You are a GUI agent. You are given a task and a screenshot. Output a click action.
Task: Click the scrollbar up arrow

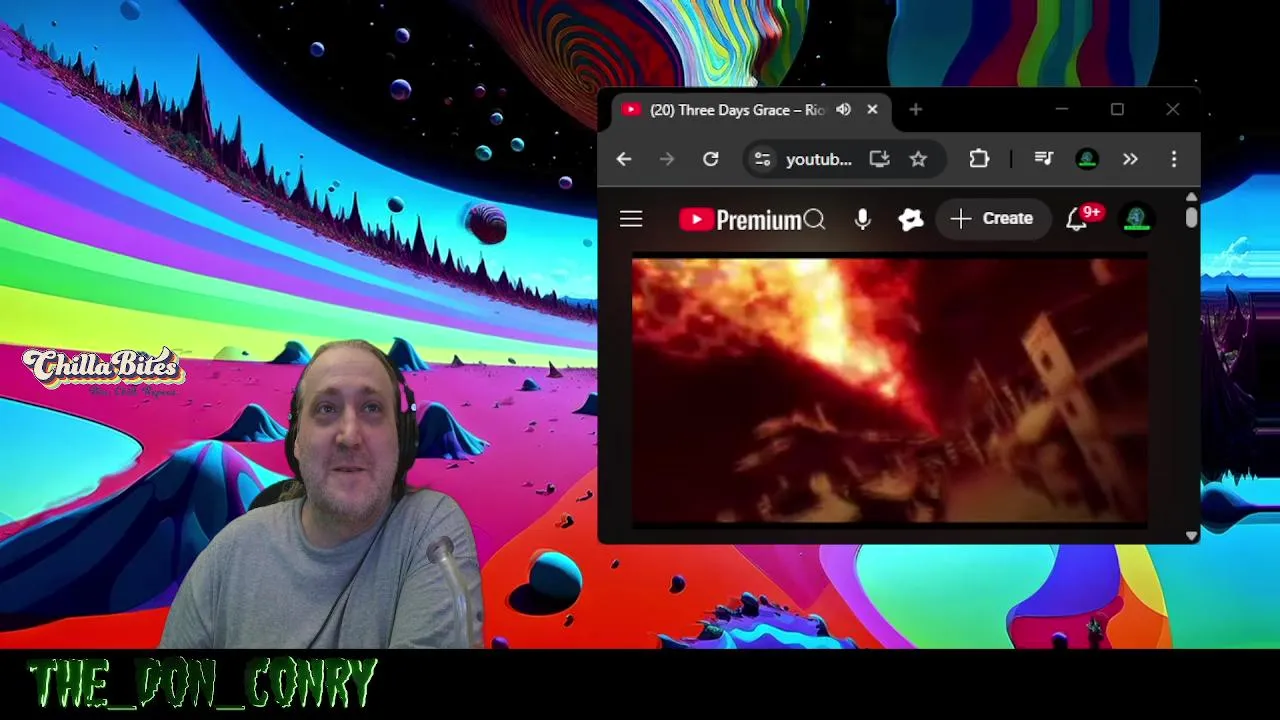coord(1191,197)
